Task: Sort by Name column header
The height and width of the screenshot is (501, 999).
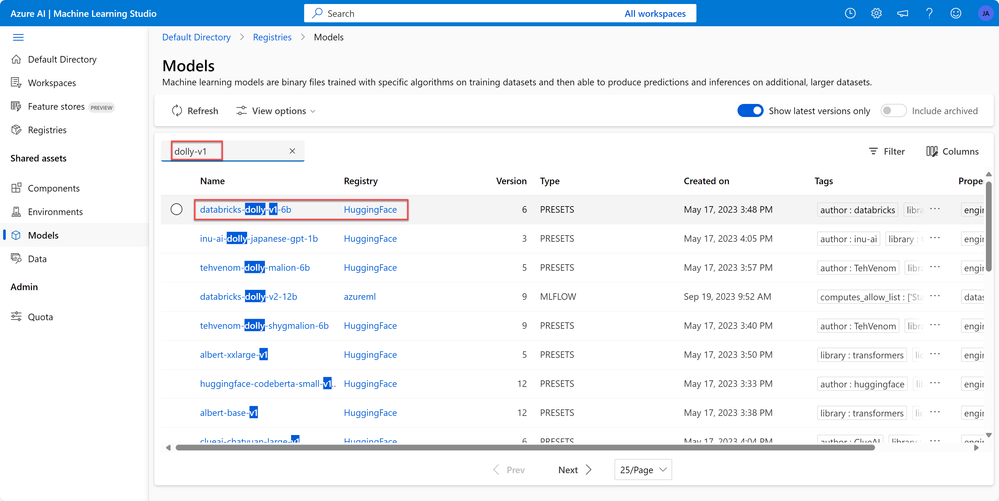Action: 212,181
